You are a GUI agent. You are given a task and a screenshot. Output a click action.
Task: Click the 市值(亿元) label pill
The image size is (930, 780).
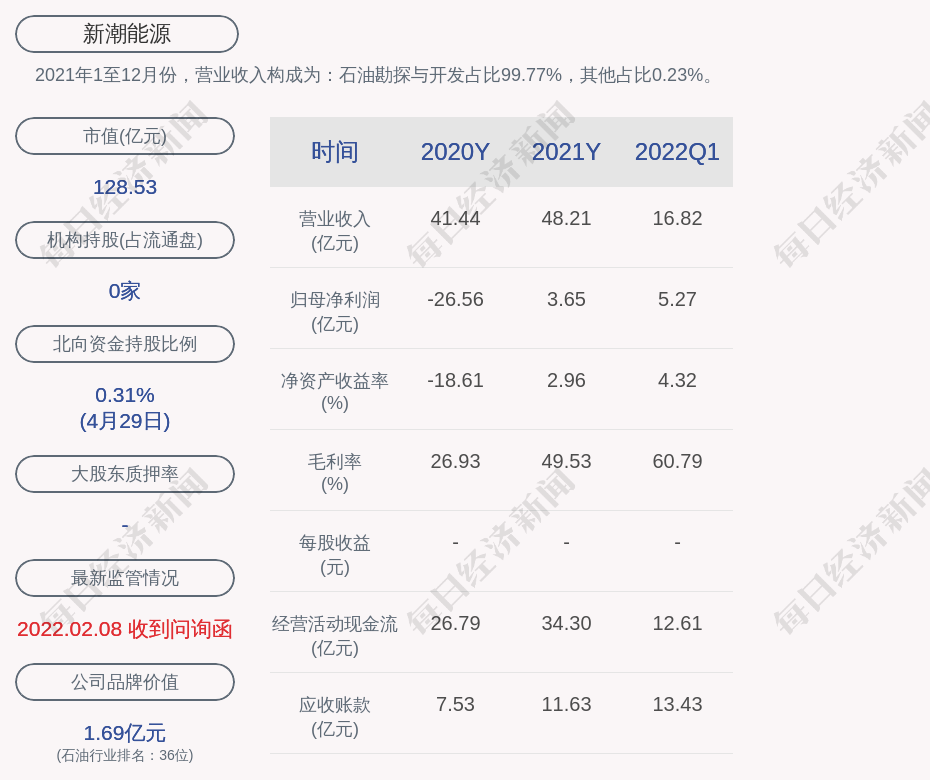pos(125,136)
